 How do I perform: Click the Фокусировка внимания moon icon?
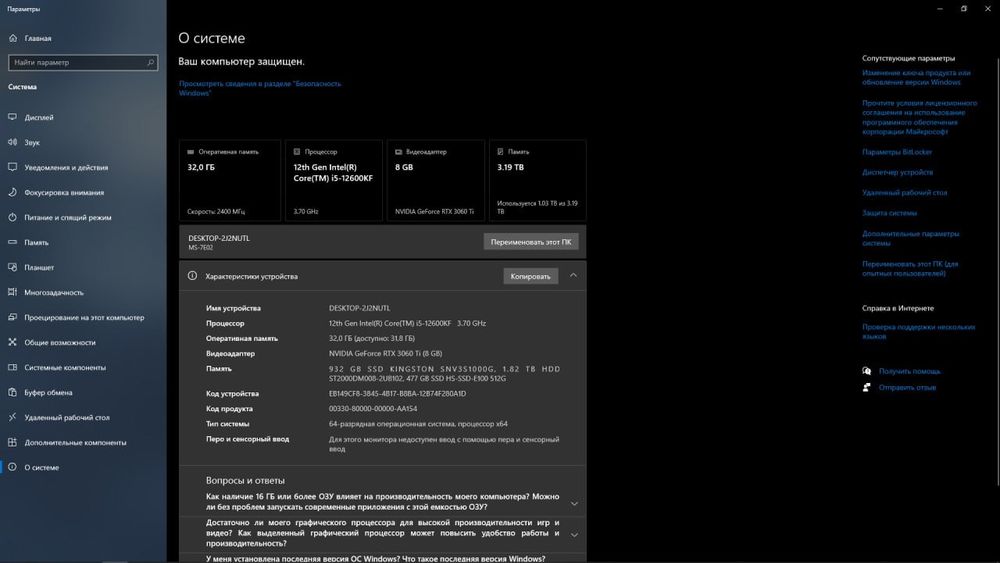pyautogui.click(x=13, y=192)
